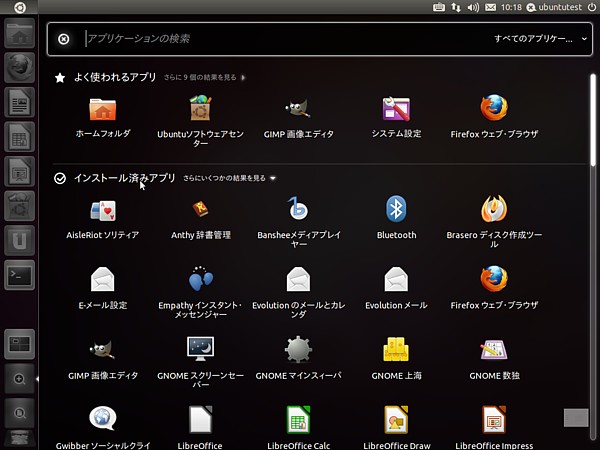Open the keyboard indicator in the top panel
This screenshot has width=600, height=450.
click(439, 7)
